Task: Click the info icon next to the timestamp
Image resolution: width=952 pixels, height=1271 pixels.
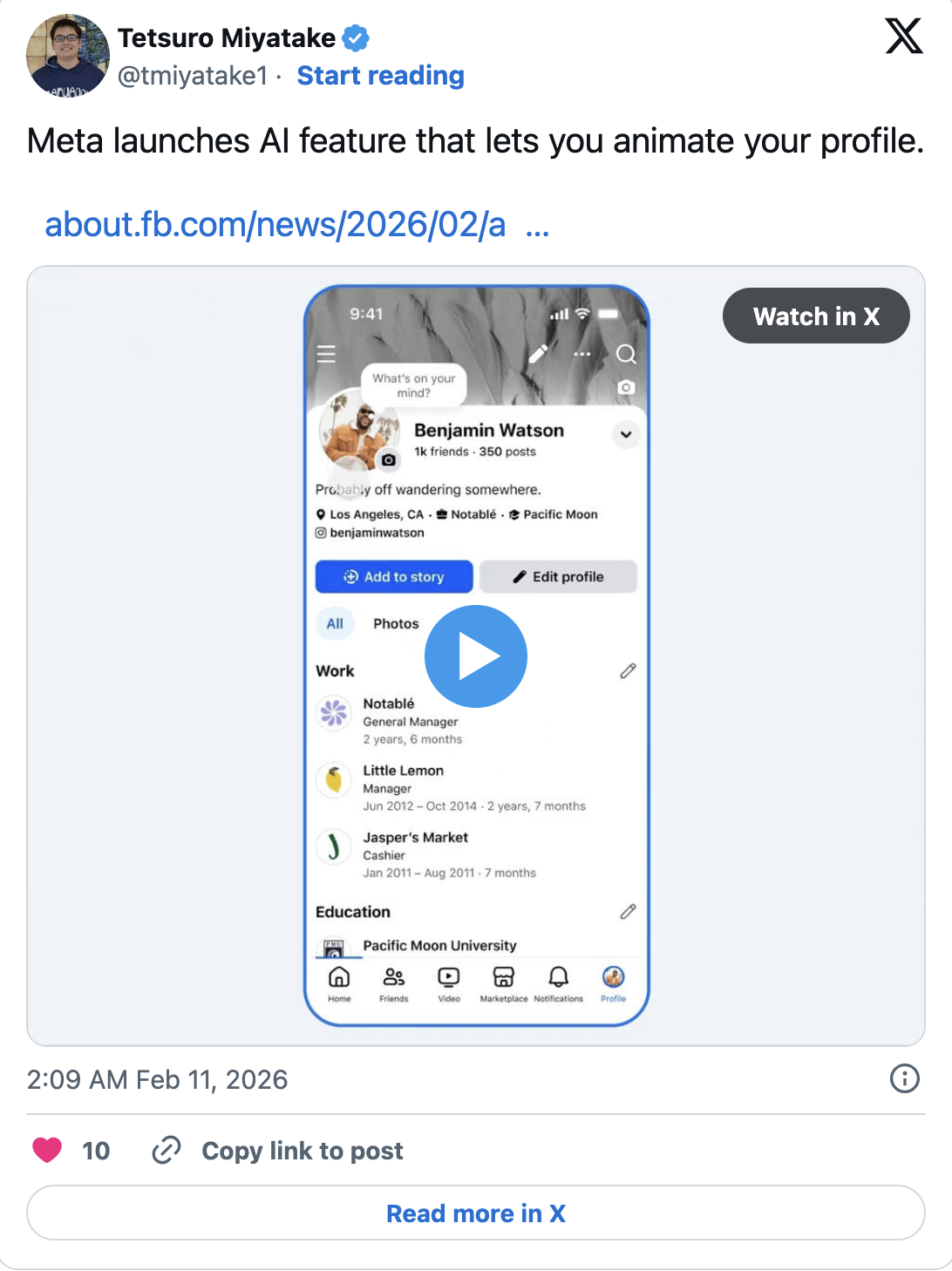Action: click(x=902, y=1079)
